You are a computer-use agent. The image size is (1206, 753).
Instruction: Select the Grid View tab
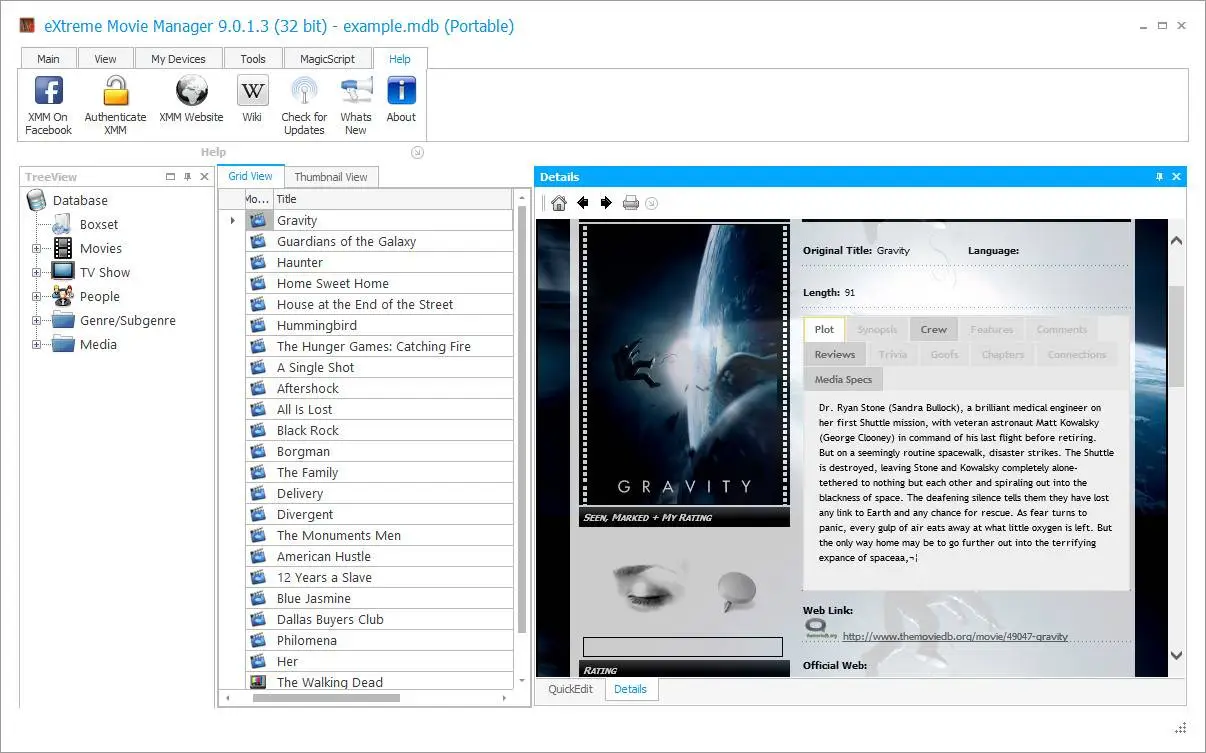coord(251,176)
